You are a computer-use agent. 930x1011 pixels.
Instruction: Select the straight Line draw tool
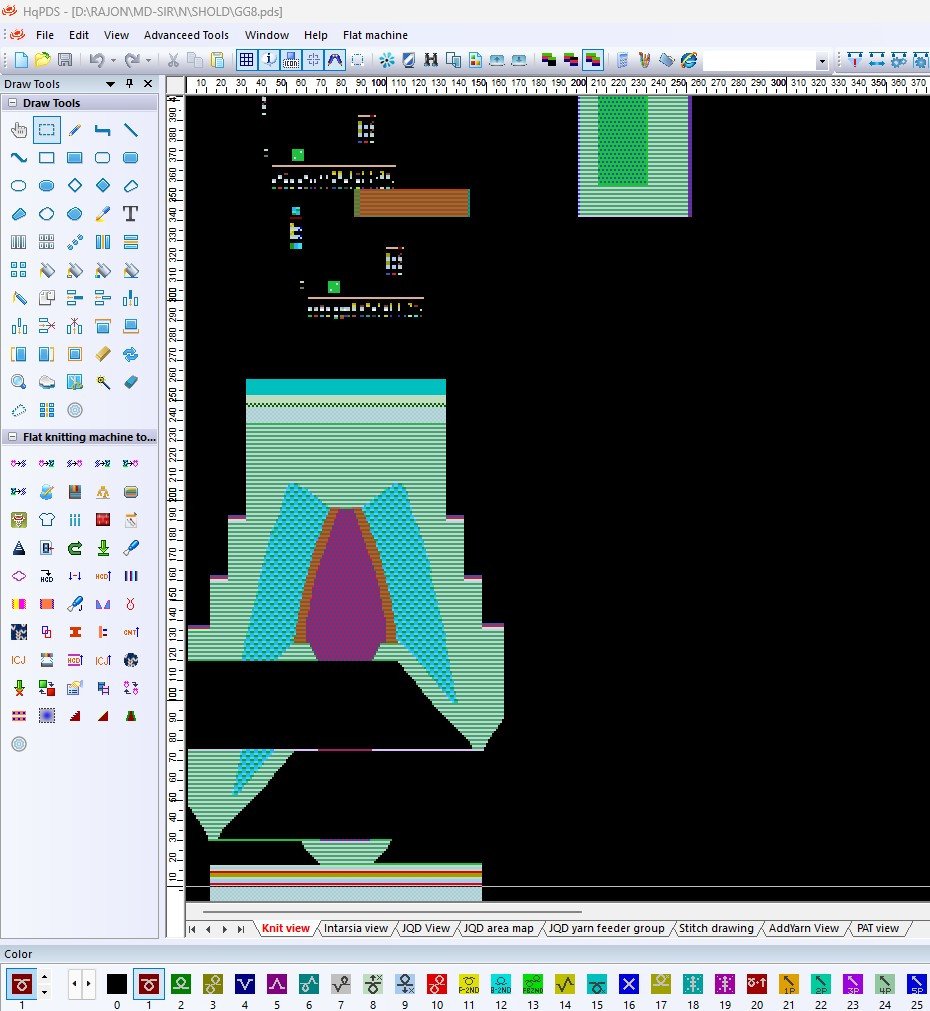pos(130,130)
